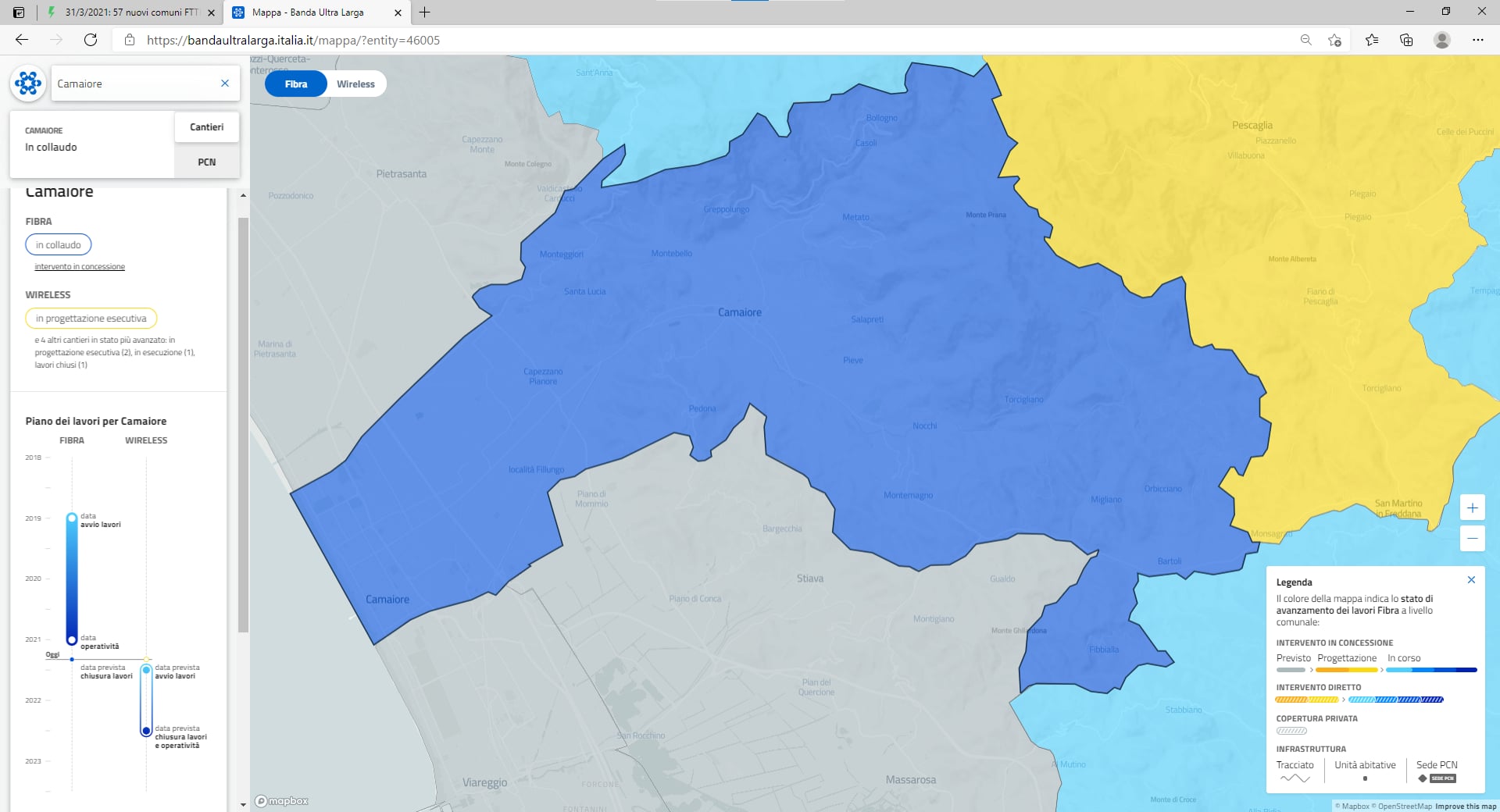Open the Cantieri tab

(206, 127)
